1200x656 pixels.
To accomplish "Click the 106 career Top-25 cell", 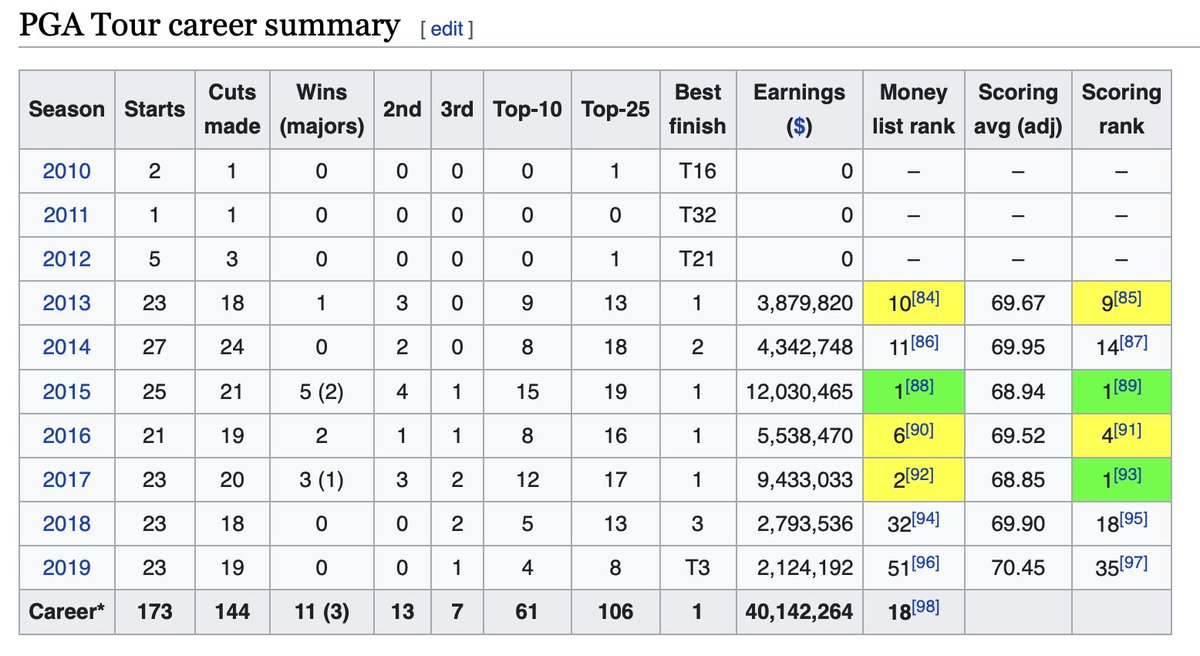I will pos(615,611).
